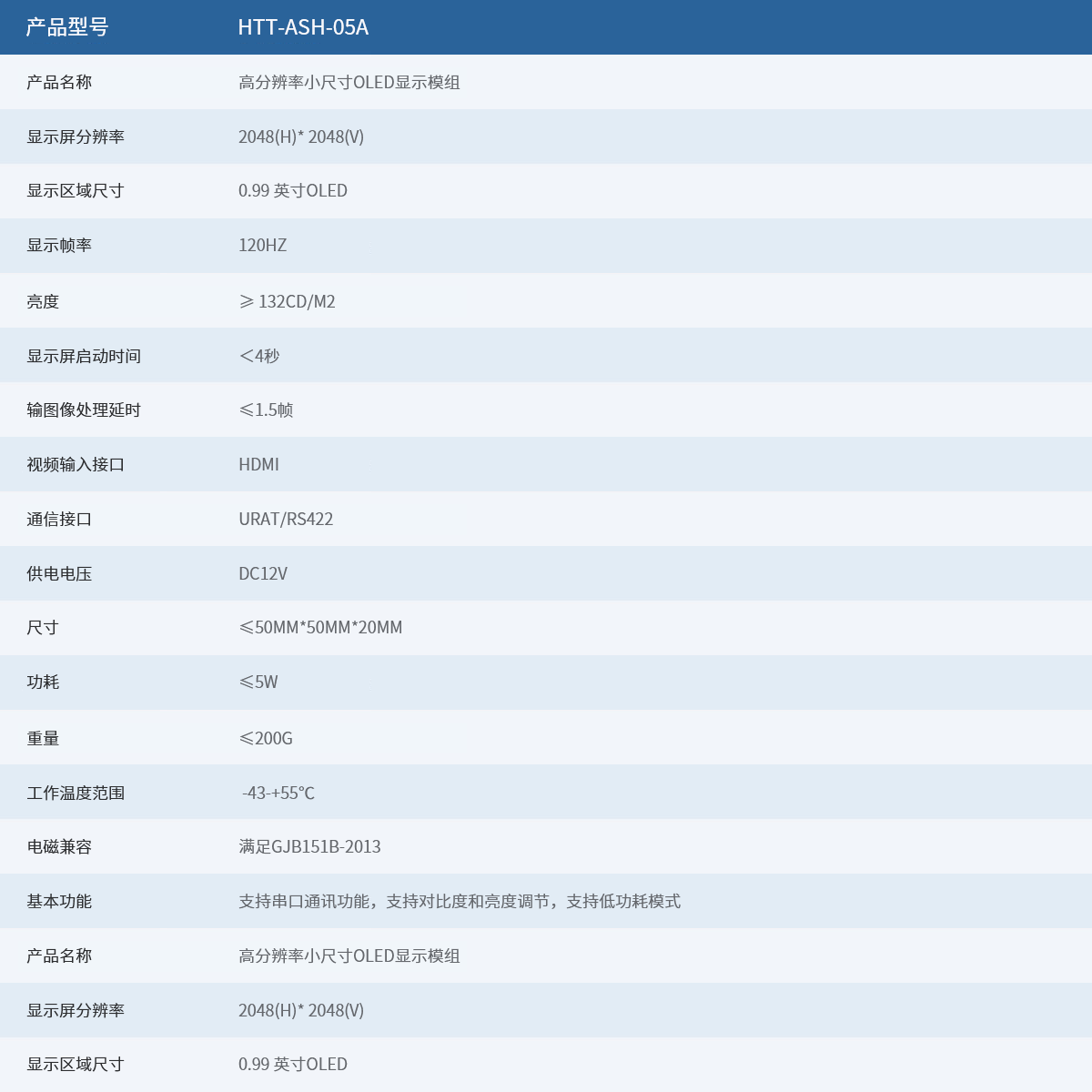Screen dimensions: 1092x1092
Task: Select the <4秒 startup time value
Action: (259, 356)
